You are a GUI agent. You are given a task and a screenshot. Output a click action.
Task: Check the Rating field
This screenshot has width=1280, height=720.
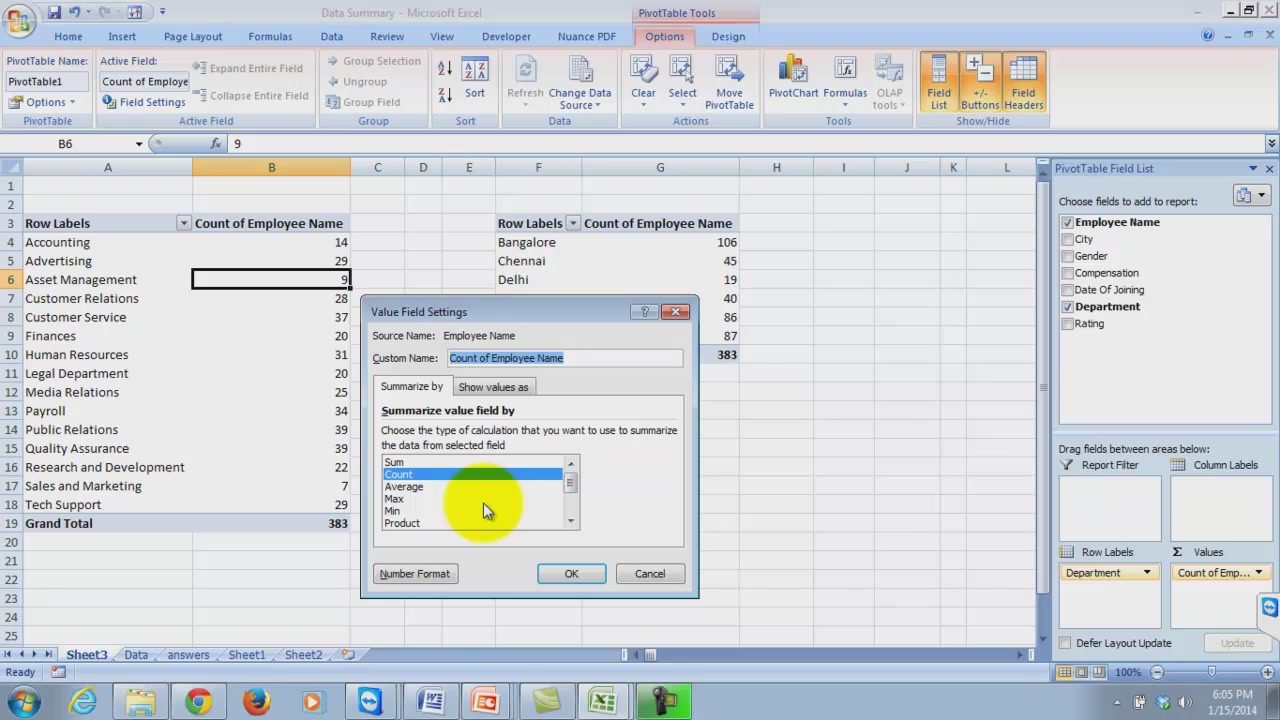[x=1067, y=324]
